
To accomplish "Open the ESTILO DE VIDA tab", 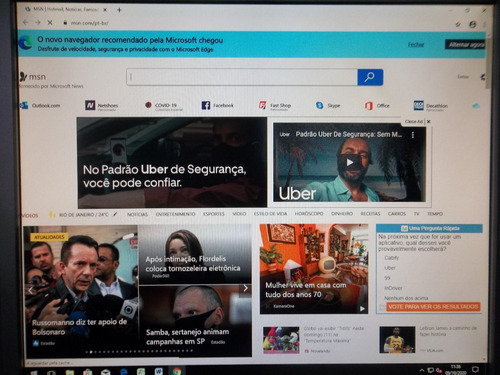I will (270, 214).
